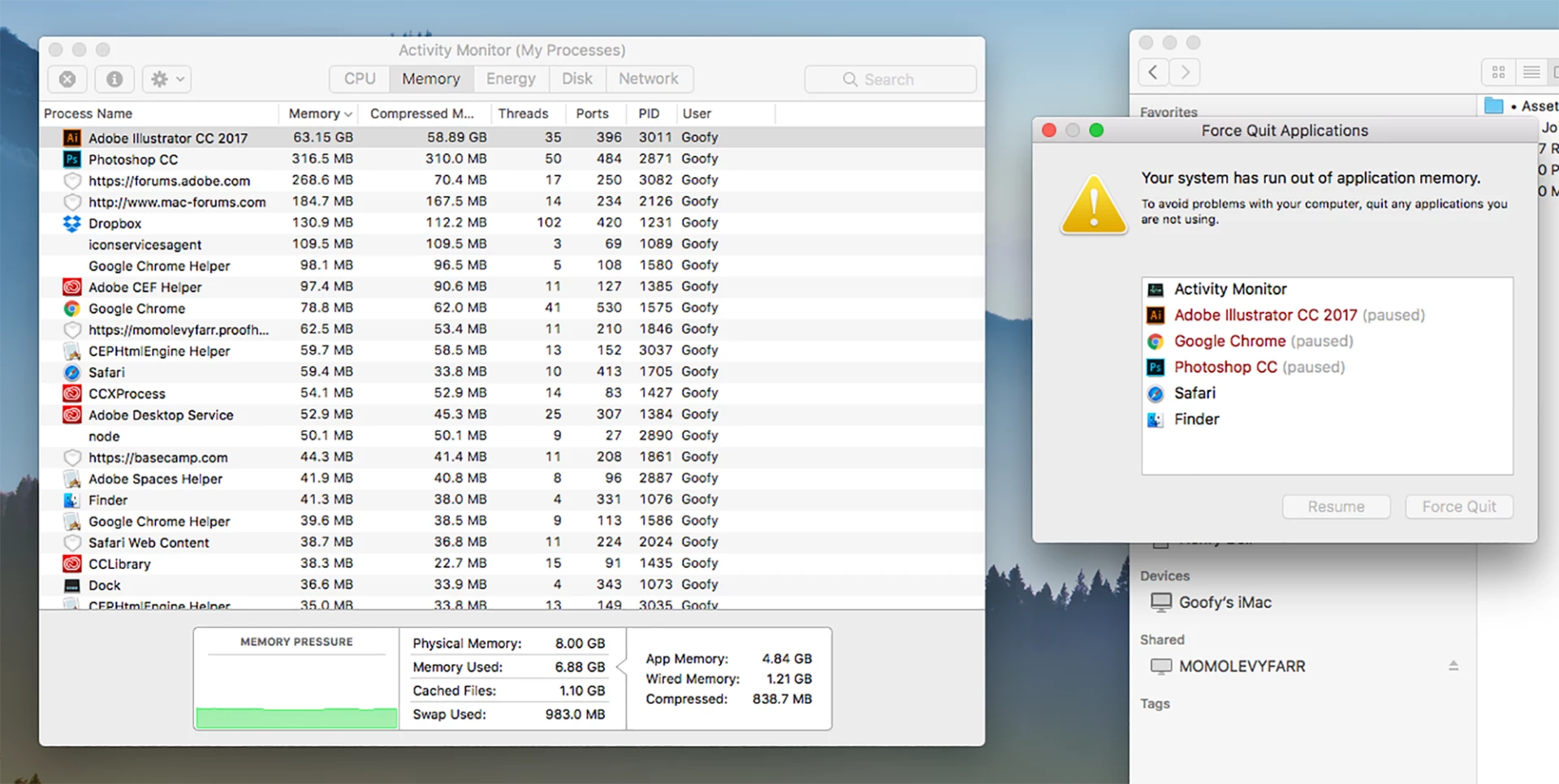This screenshot has width=1559, height=784.
Task: Open the gear action menu dropdown
Action: (167, 79)
